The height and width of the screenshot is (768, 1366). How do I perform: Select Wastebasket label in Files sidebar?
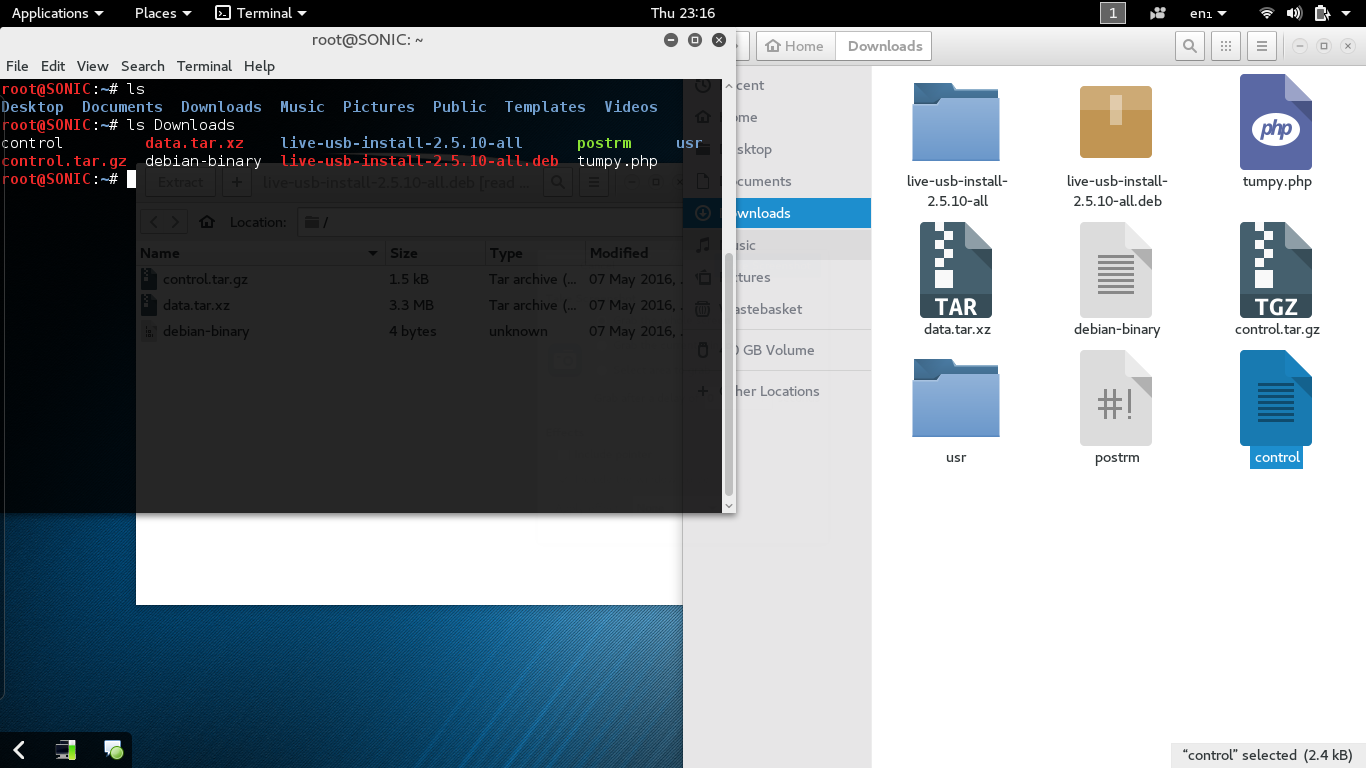click(x=770, y=309)
